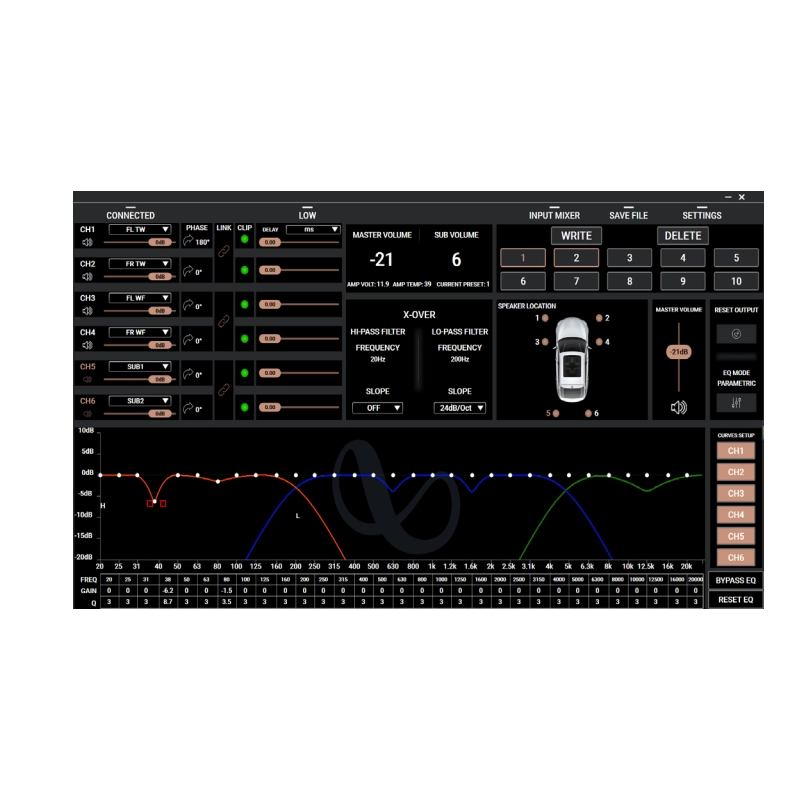
Task: Open the Settings menu
Action: [x=701, y=215]
